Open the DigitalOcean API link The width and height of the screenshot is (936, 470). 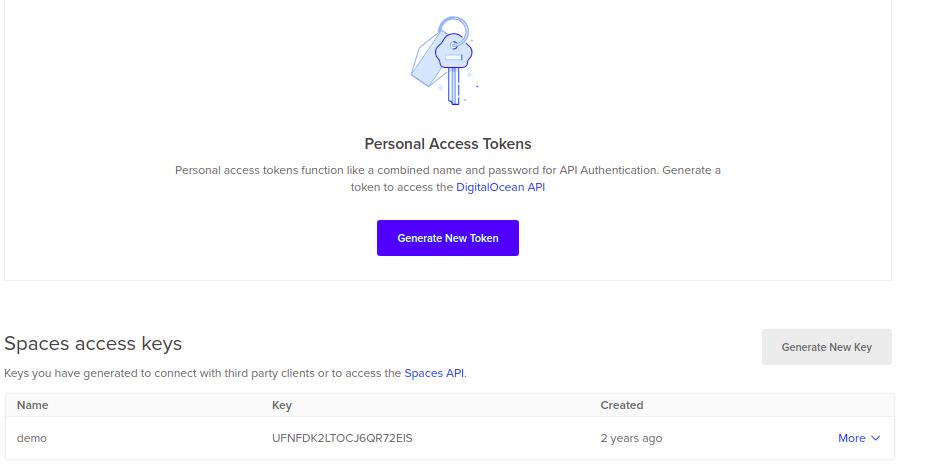coord(500,187)
